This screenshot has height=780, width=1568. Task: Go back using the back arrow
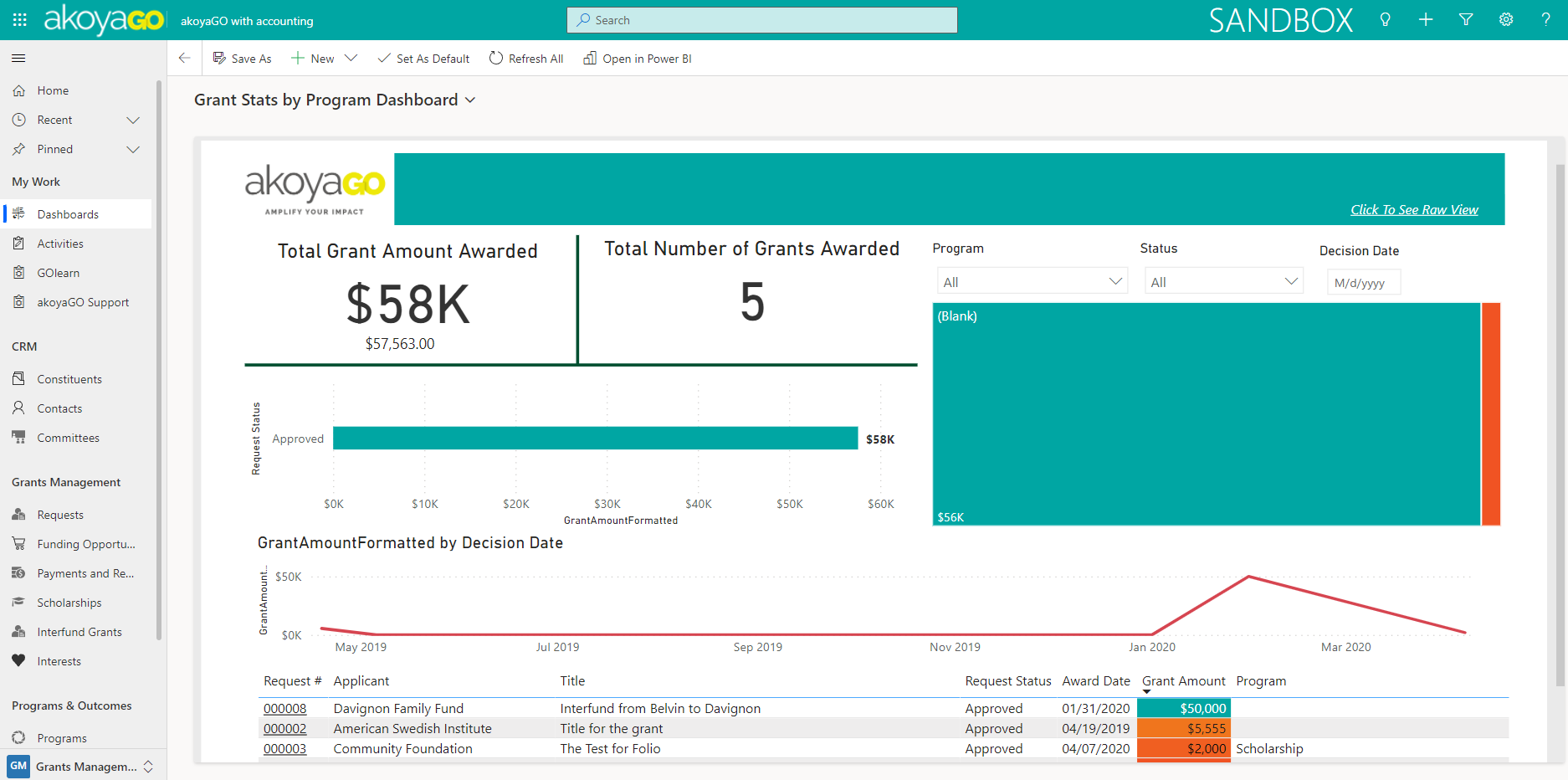pyautogui.click(x=184, y=58)
